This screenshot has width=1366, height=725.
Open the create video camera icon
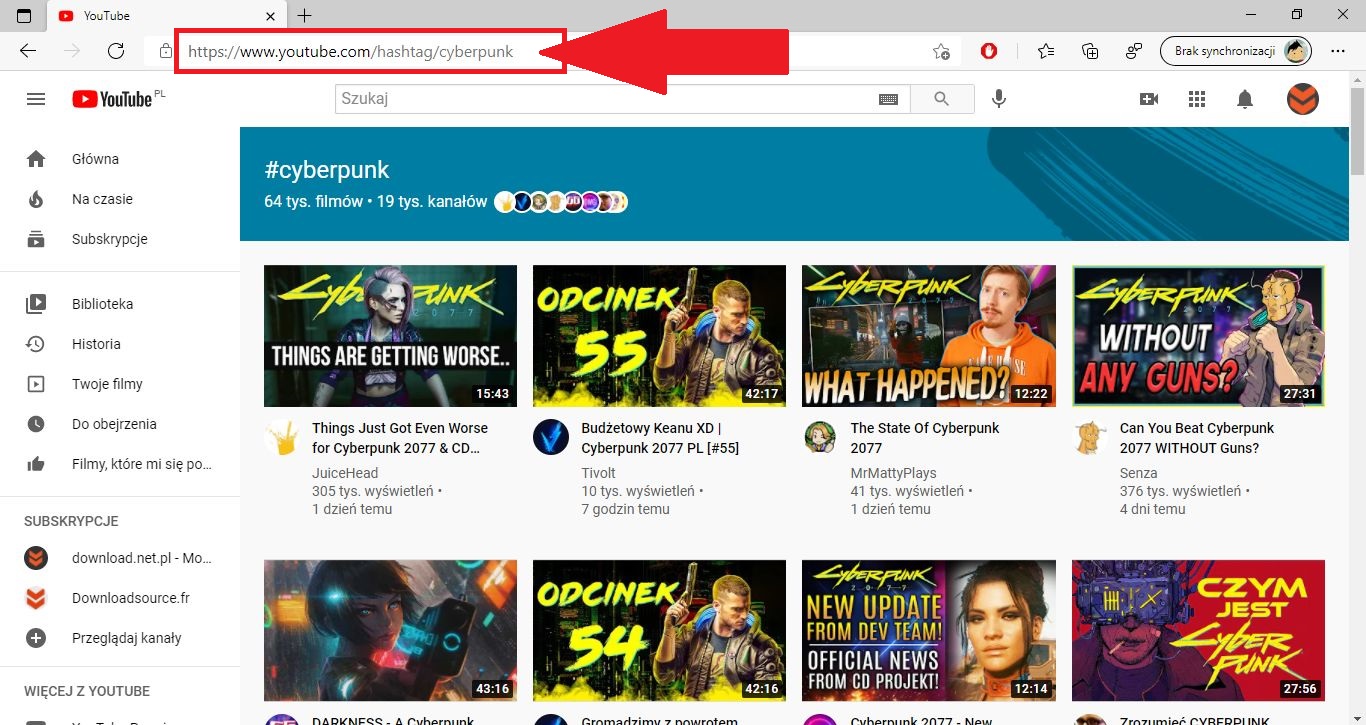click(x=1149, y=99)
